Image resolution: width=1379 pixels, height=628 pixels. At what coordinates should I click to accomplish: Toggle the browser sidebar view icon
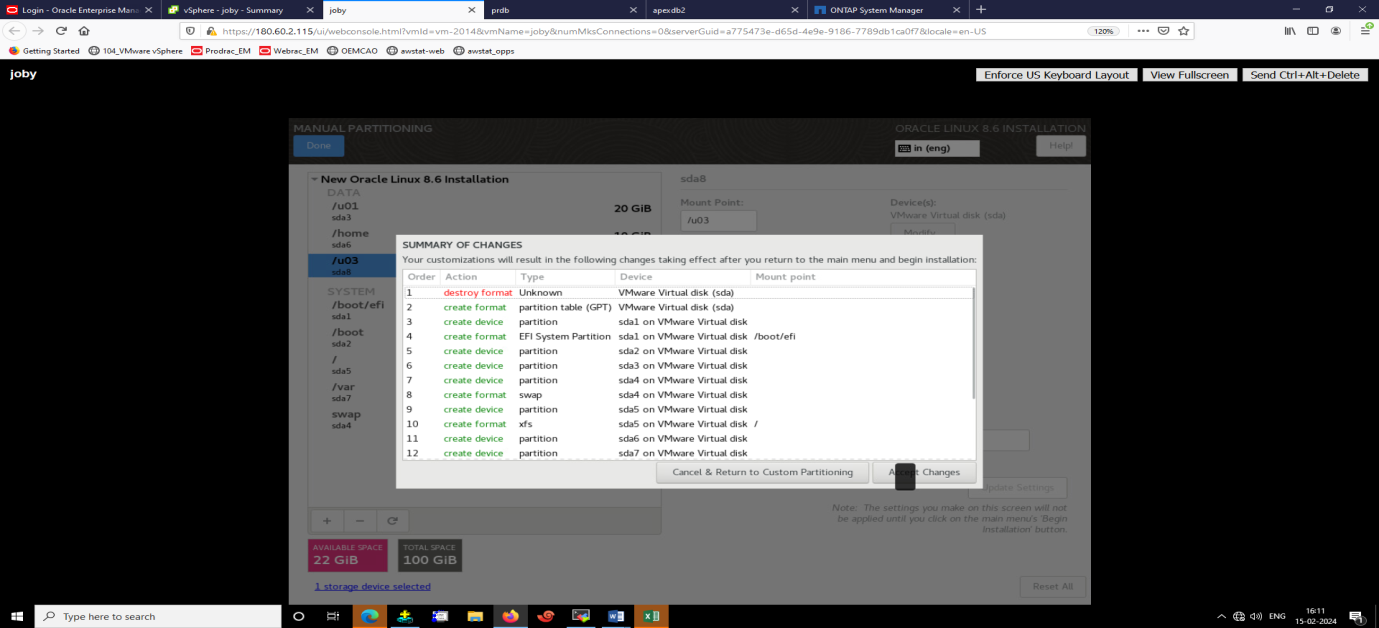[1313, 31]
